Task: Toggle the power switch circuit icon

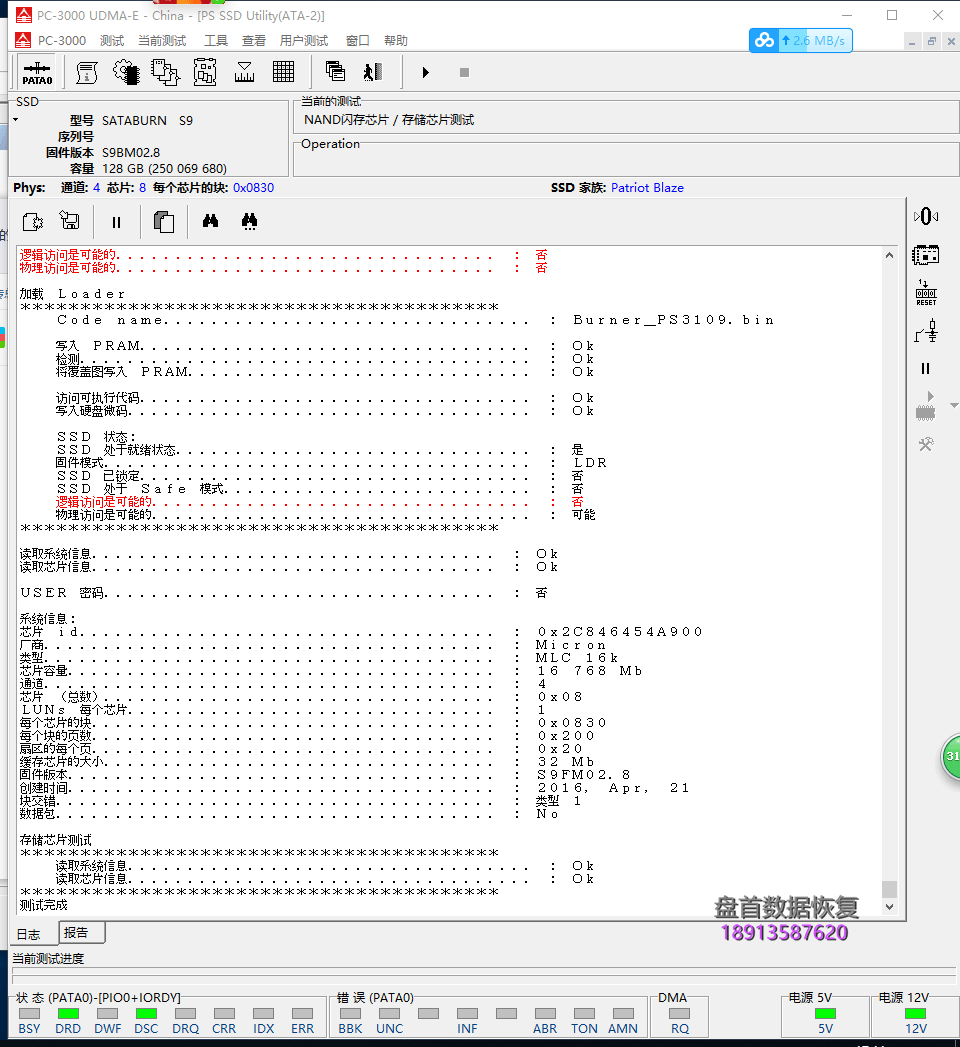Action: (926, 331)
